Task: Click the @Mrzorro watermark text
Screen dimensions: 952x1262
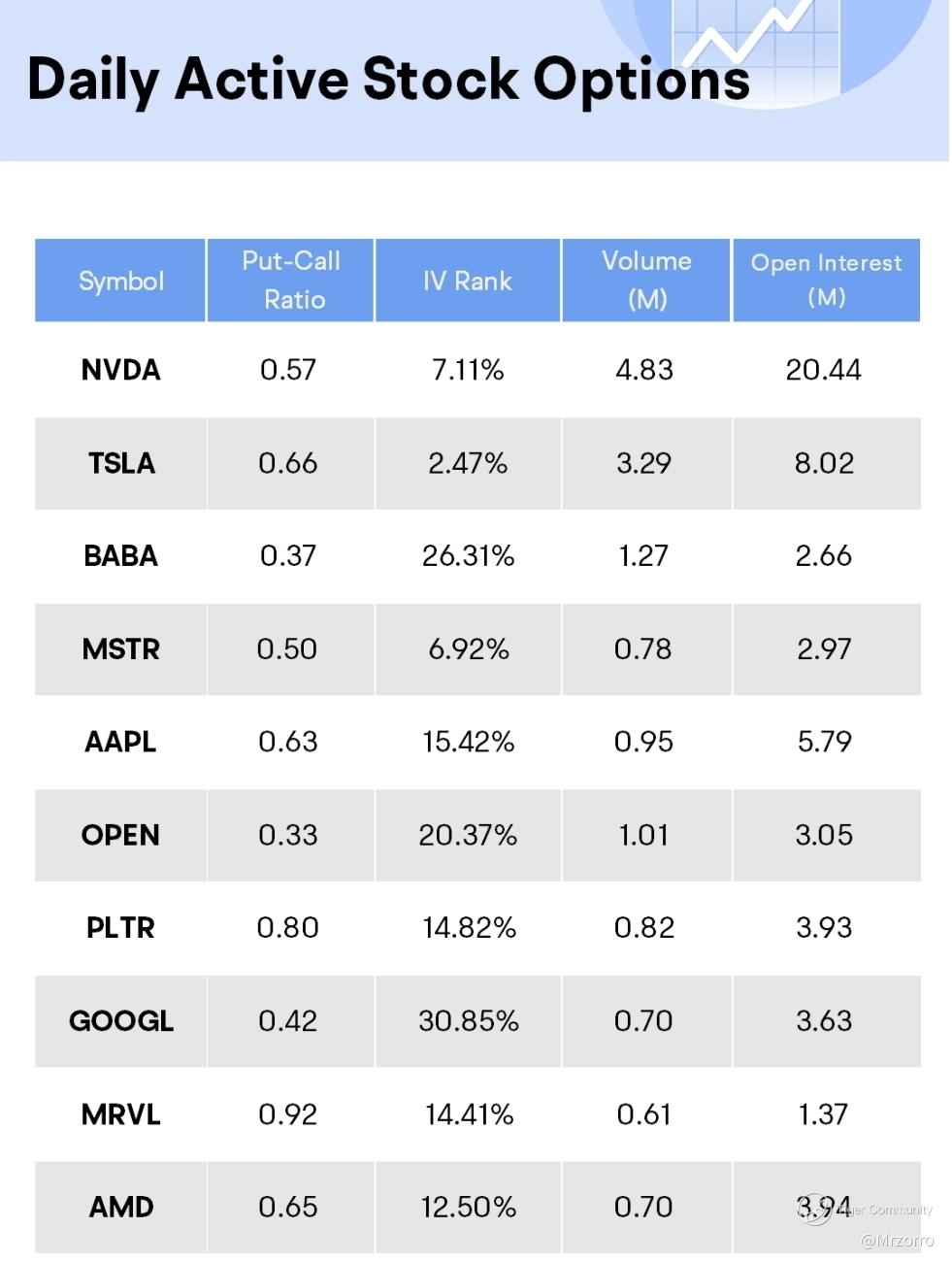Action: pyautogui.click(x=897, y=1240)
